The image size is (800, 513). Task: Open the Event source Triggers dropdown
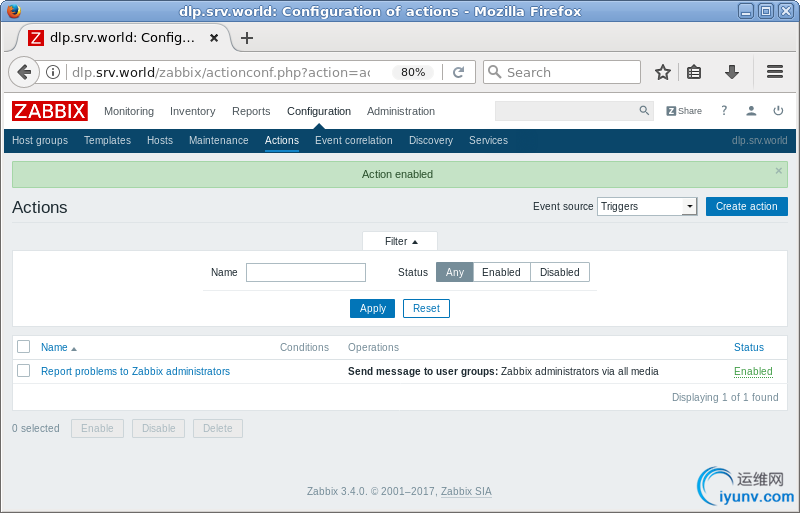pos(647,206)
